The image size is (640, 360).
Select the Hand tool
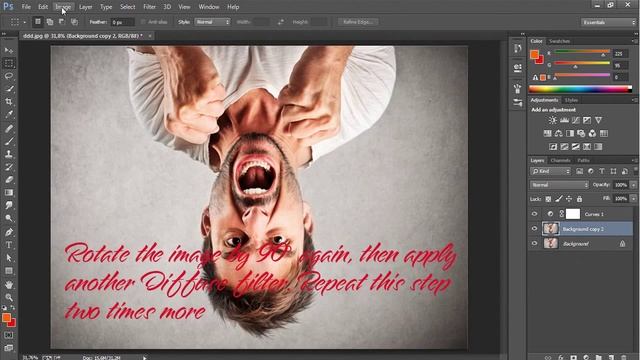[x=9, y=284]
